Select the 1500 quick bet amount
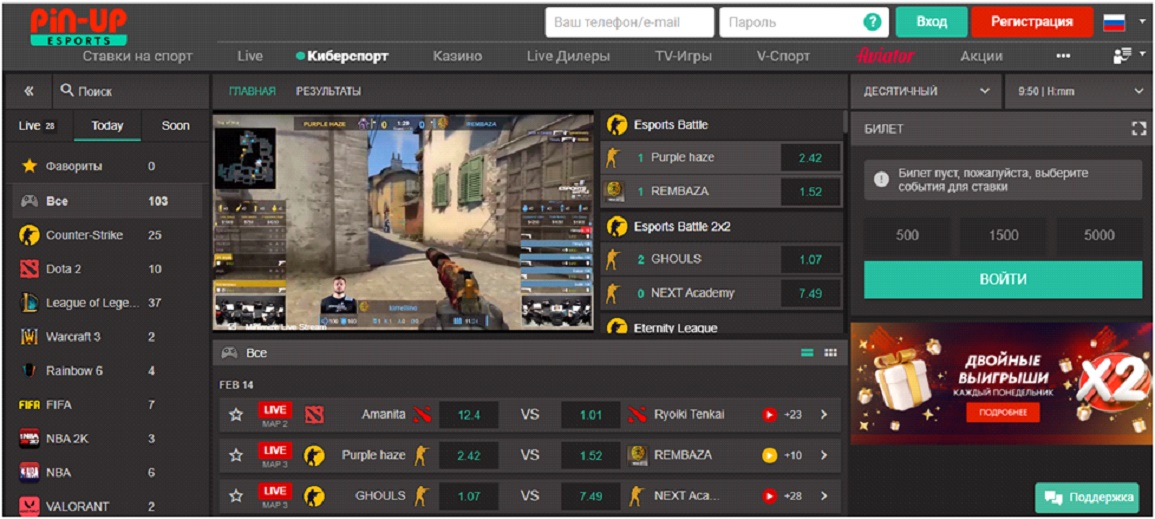1155x519 pixels. pos(1003,236)
